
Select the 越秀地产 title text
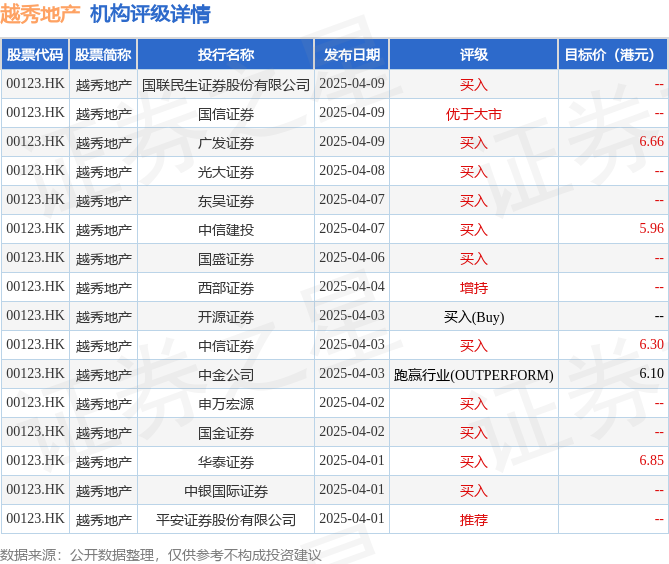[x=40, y=14]
